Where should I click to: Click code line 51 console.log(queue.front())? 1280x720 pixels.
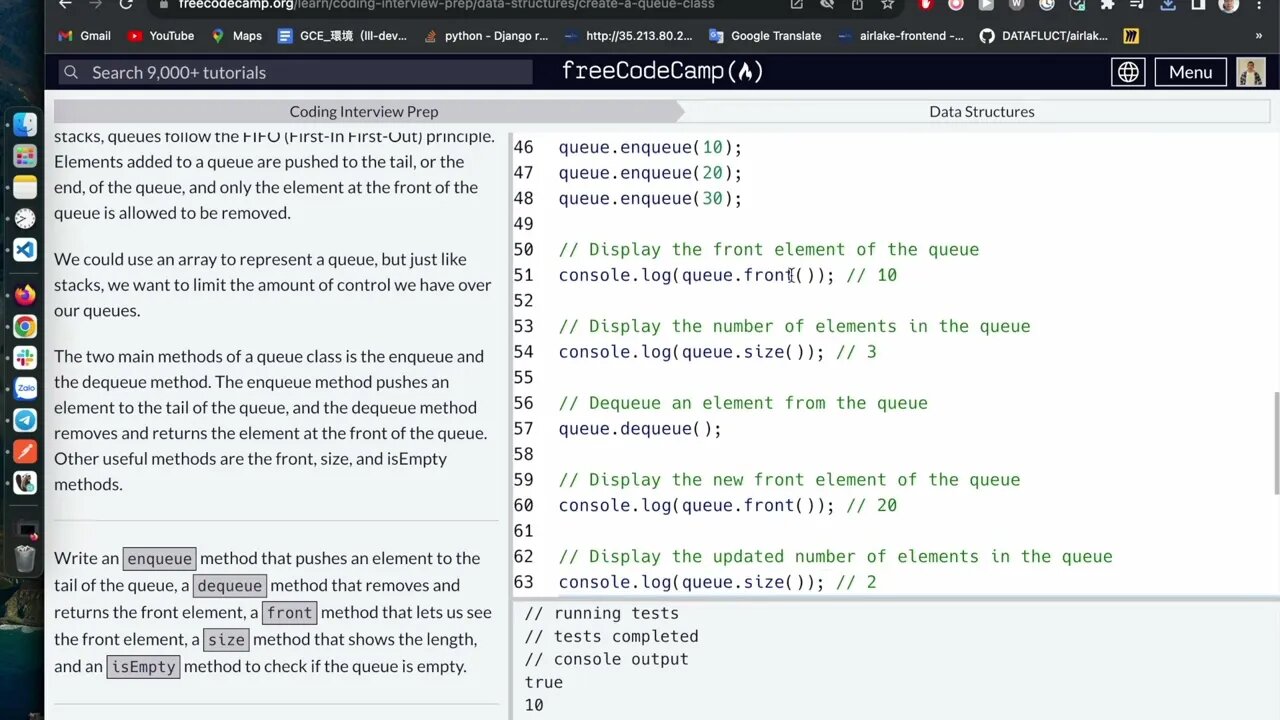(727, 275)
